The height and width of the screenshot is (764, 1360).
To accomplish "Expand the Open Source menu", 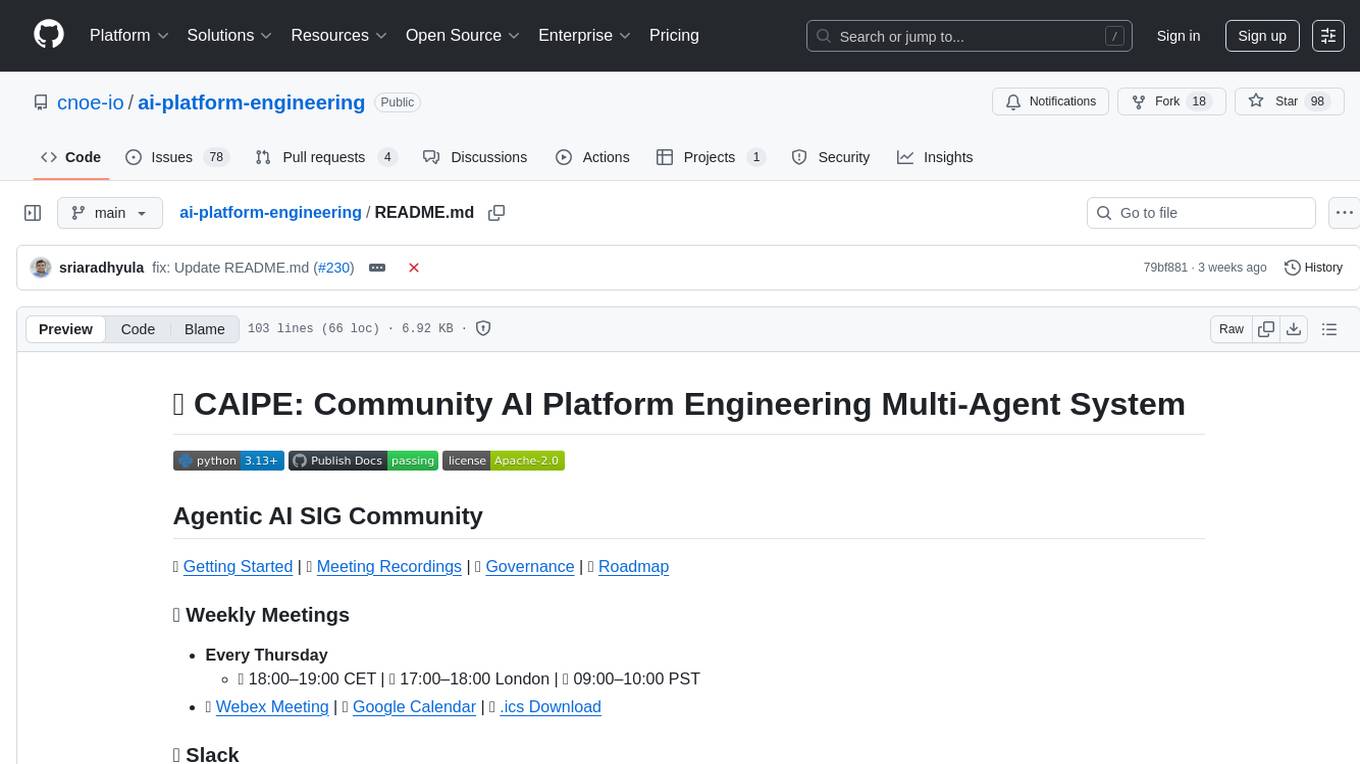I will click(x=462, y=35).
